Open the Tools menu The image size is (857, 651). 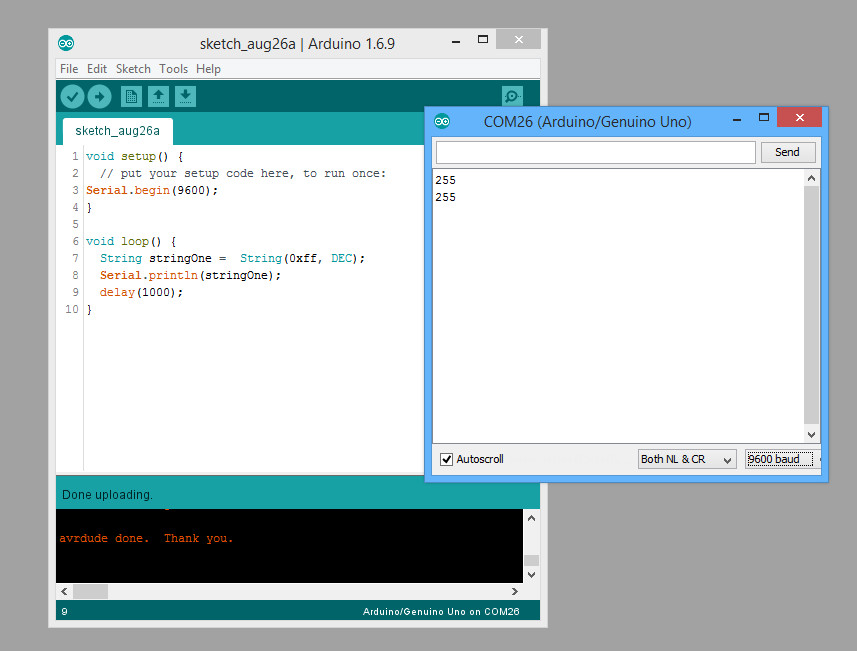(173, 69)
